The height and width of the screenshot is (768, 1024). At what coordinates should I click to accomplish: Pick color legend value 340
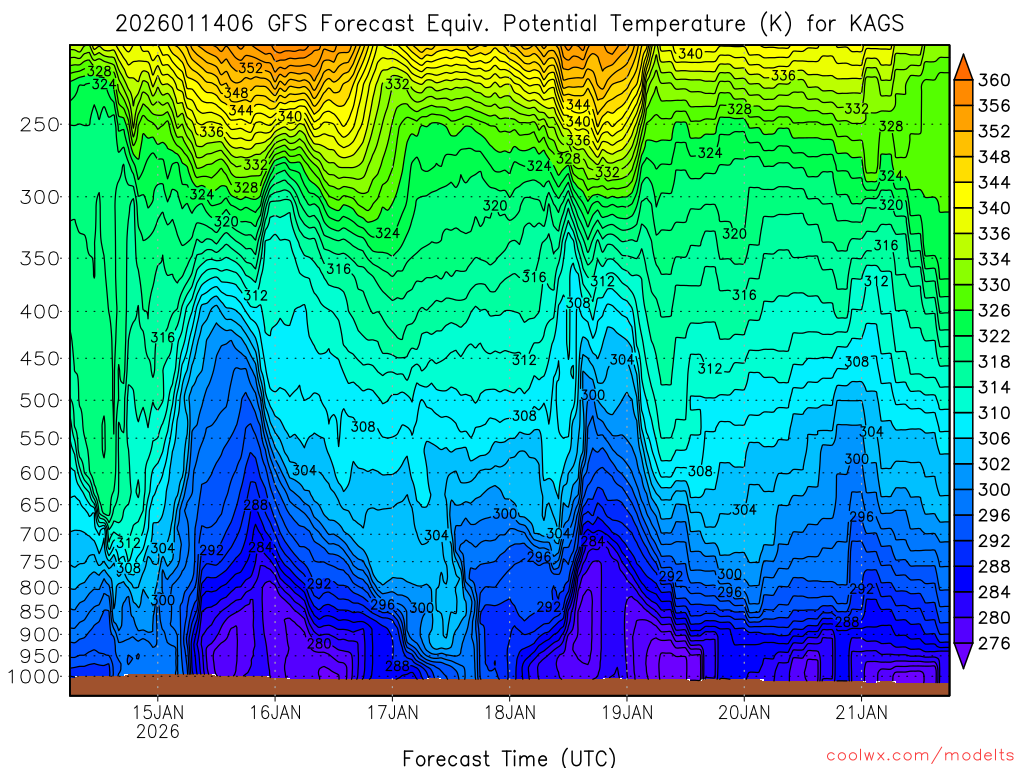pyautogui.click(x=994, y=208)
